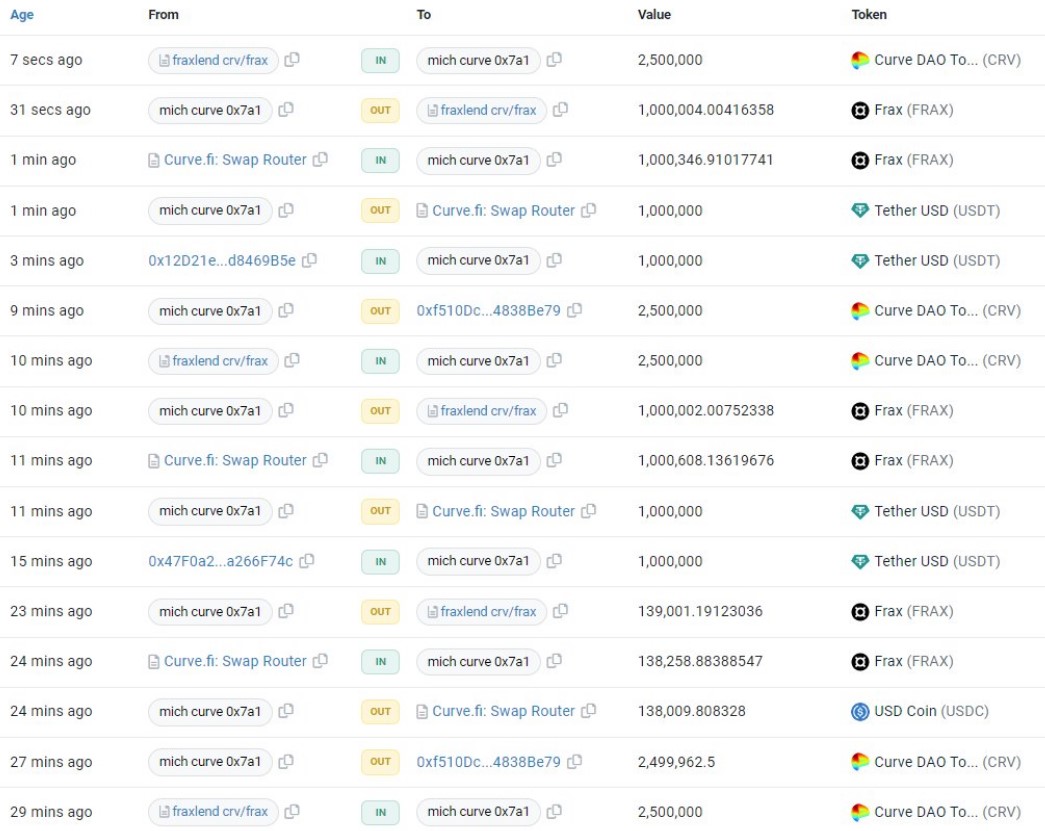The image size is (1045, 831).
Task: Click the Token column header
Action: tap(869, 15)
